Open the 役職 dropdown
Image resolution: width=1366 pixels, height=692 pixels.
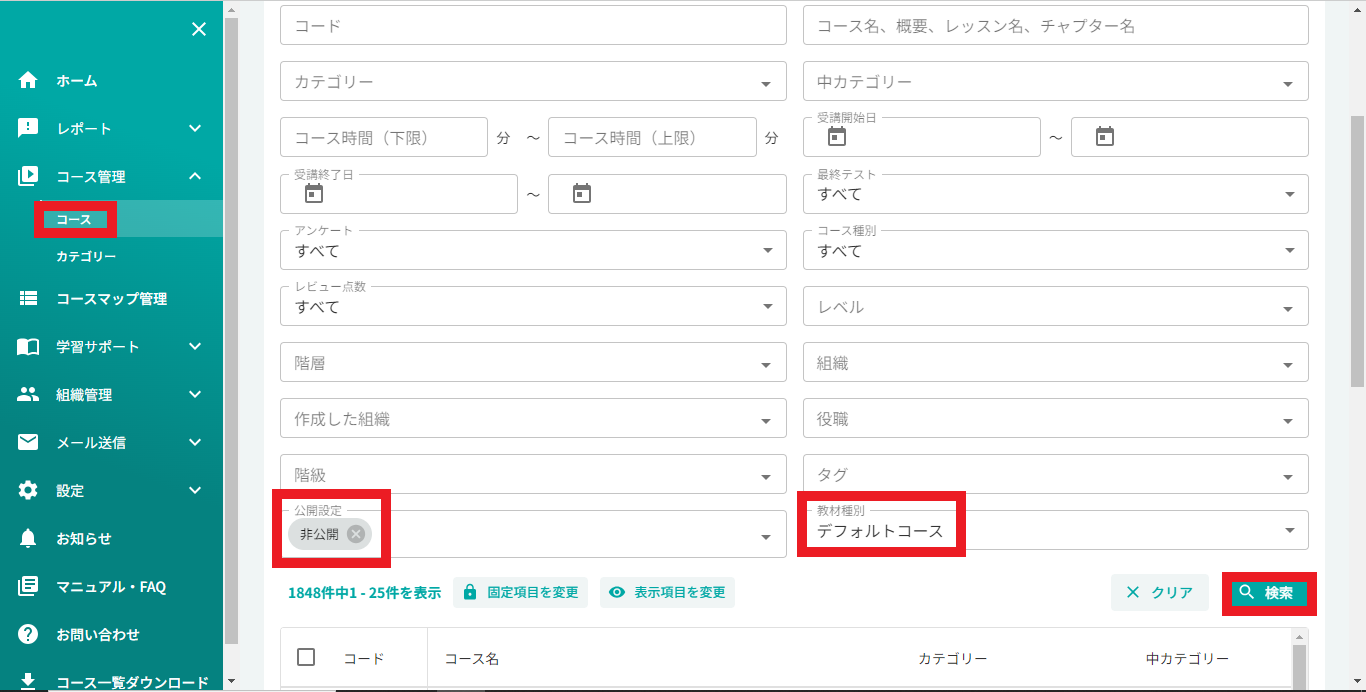coord(1056,418)
